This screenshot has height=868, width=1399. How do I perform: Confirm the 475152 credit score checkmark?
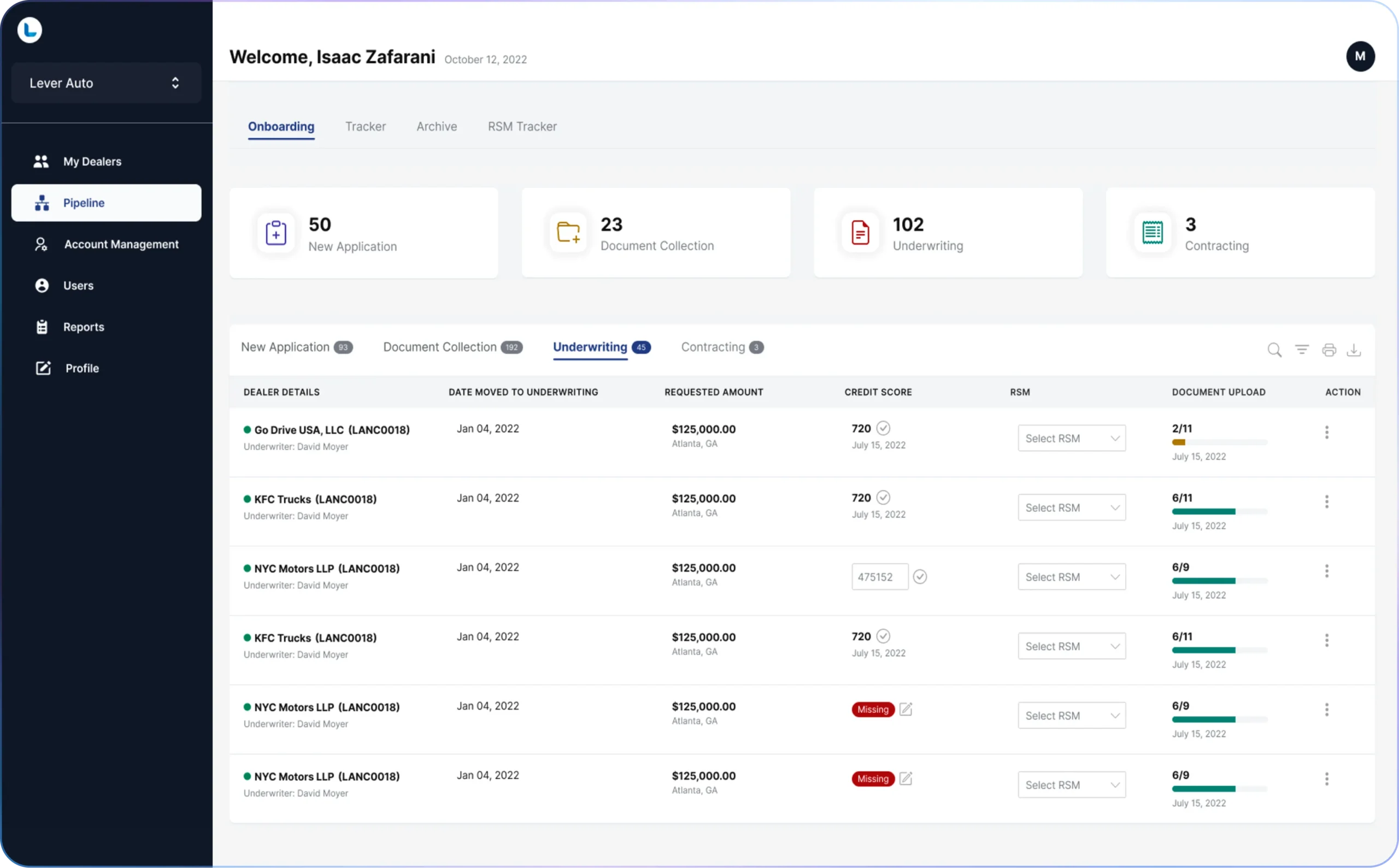click(920, 576)
